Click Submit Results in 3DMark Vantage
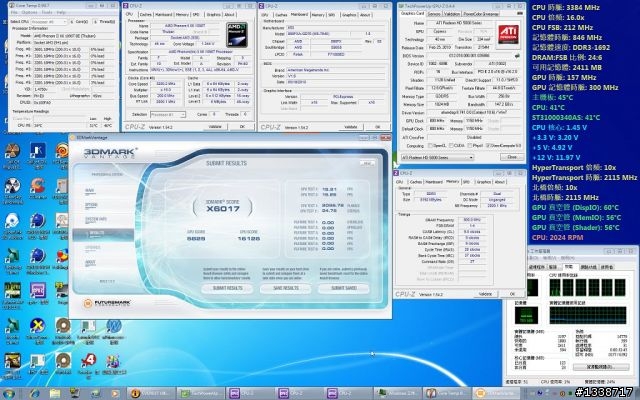Image resolution: width=640 pixels, height=400 pixels. [x=227, y=288]
